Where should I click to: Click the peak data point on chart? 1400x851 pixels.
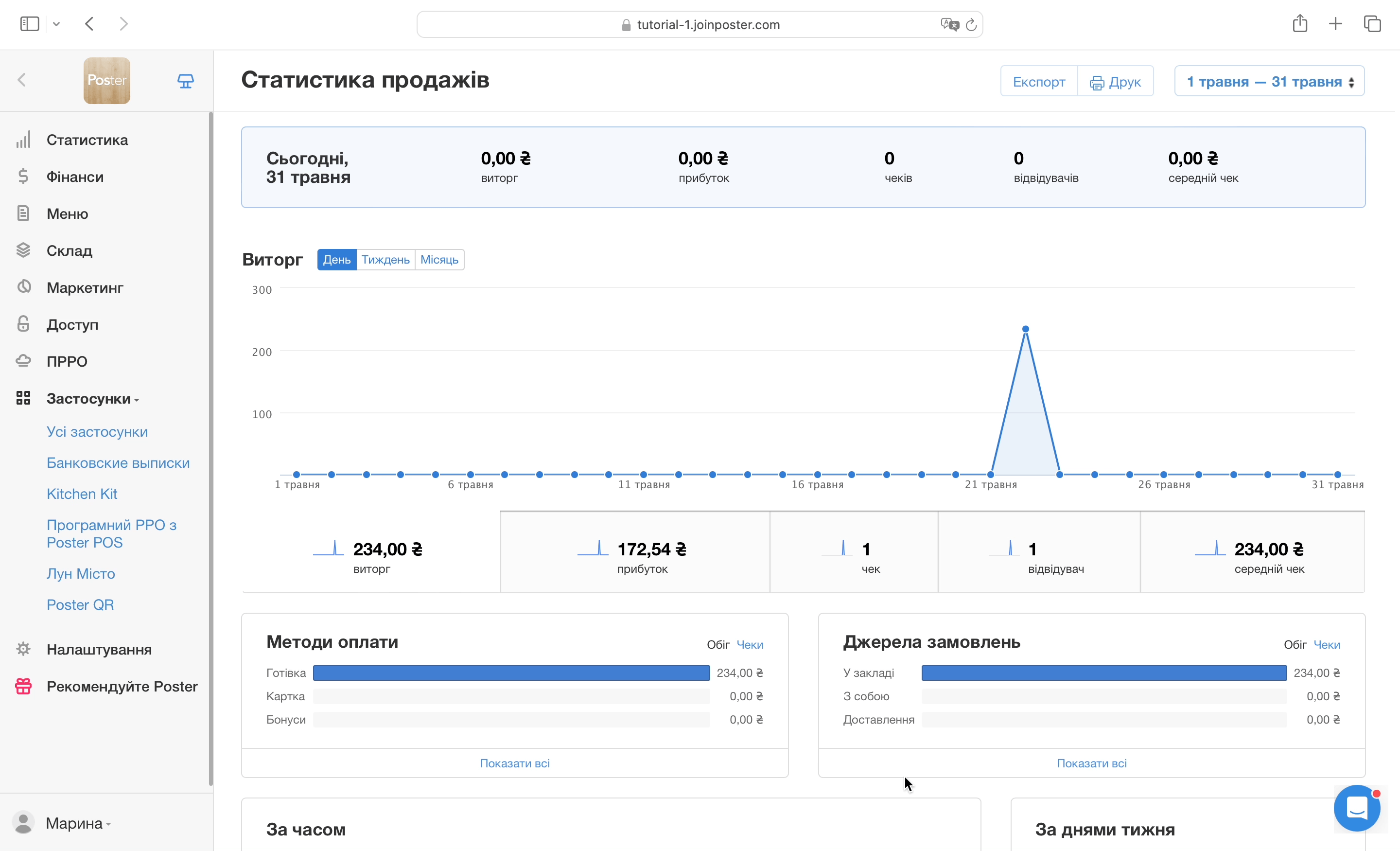pos(1025,329)
